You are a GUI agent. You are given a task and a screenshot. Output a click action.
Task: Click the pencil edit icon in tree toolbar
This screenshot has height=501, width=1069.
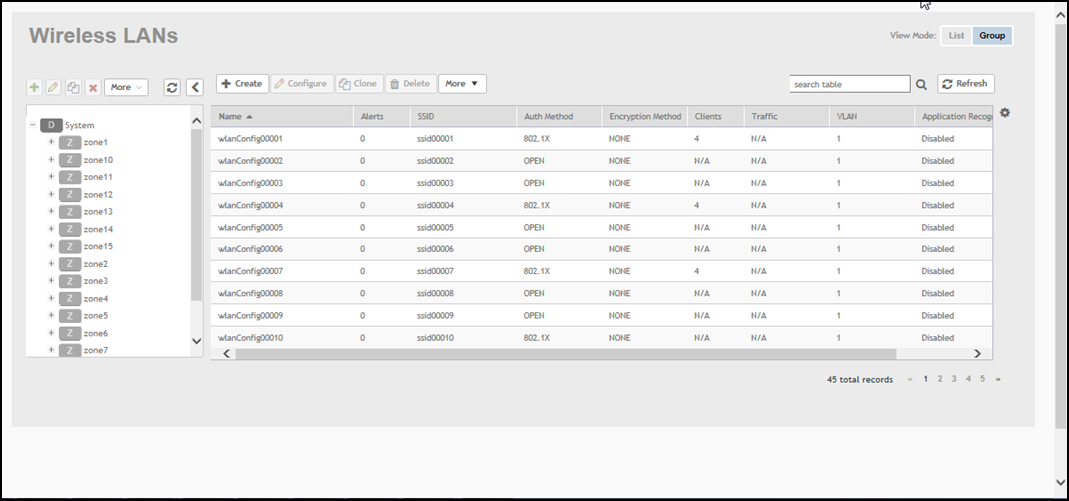[x=53, y=87]
